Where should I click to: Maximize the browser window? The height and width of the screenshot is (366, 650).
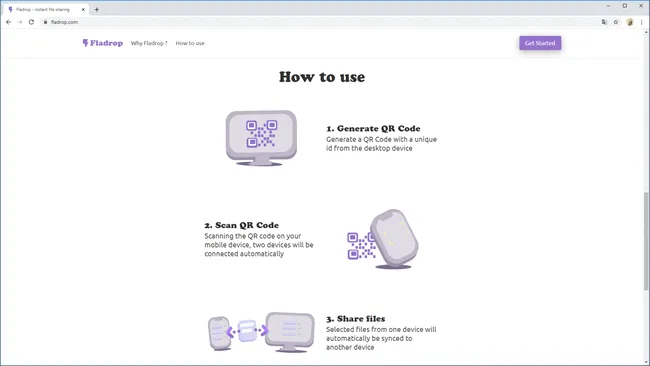click(625, 6)
